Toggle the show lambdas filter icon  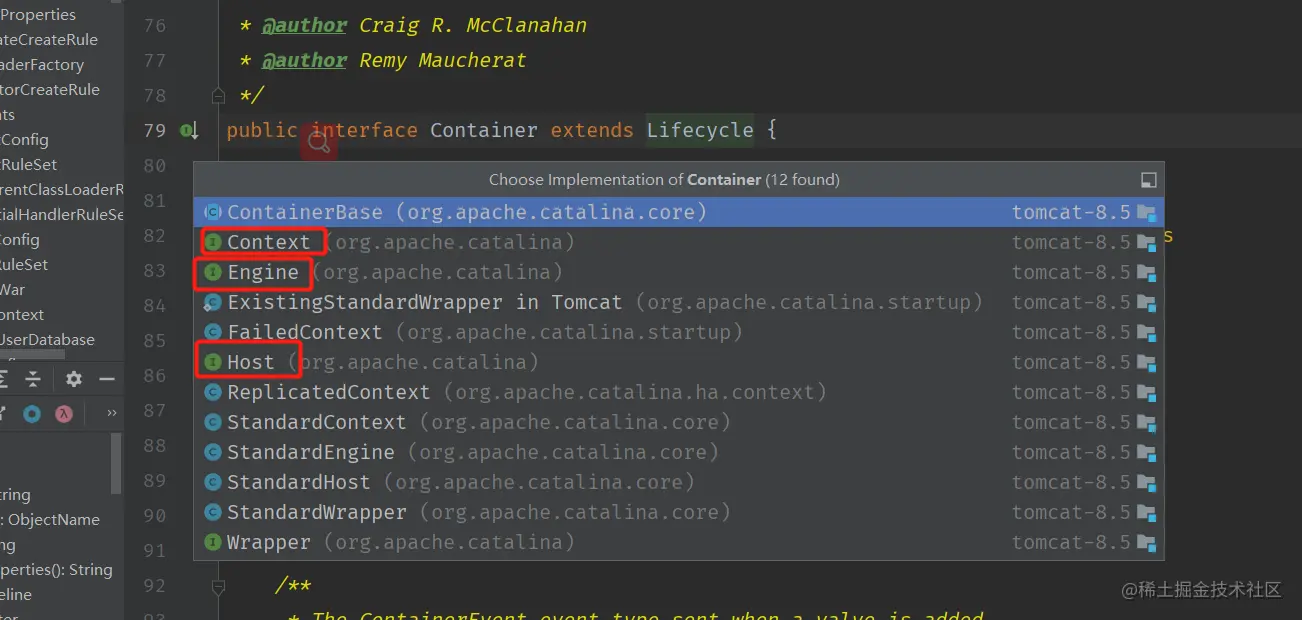[64, 414]
